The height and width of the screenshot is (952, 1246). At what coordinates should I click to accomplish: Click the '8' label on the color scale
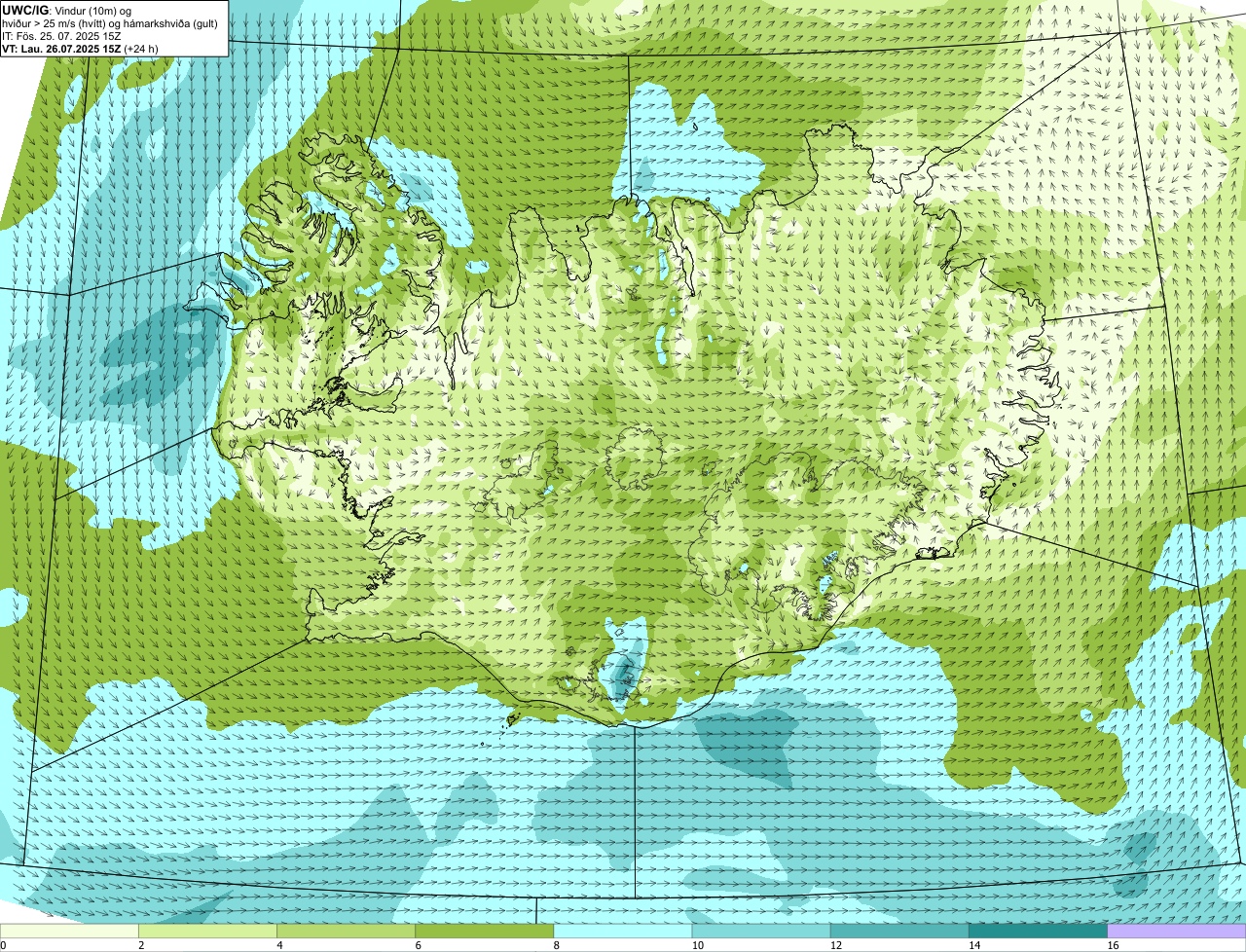point(556,945)
